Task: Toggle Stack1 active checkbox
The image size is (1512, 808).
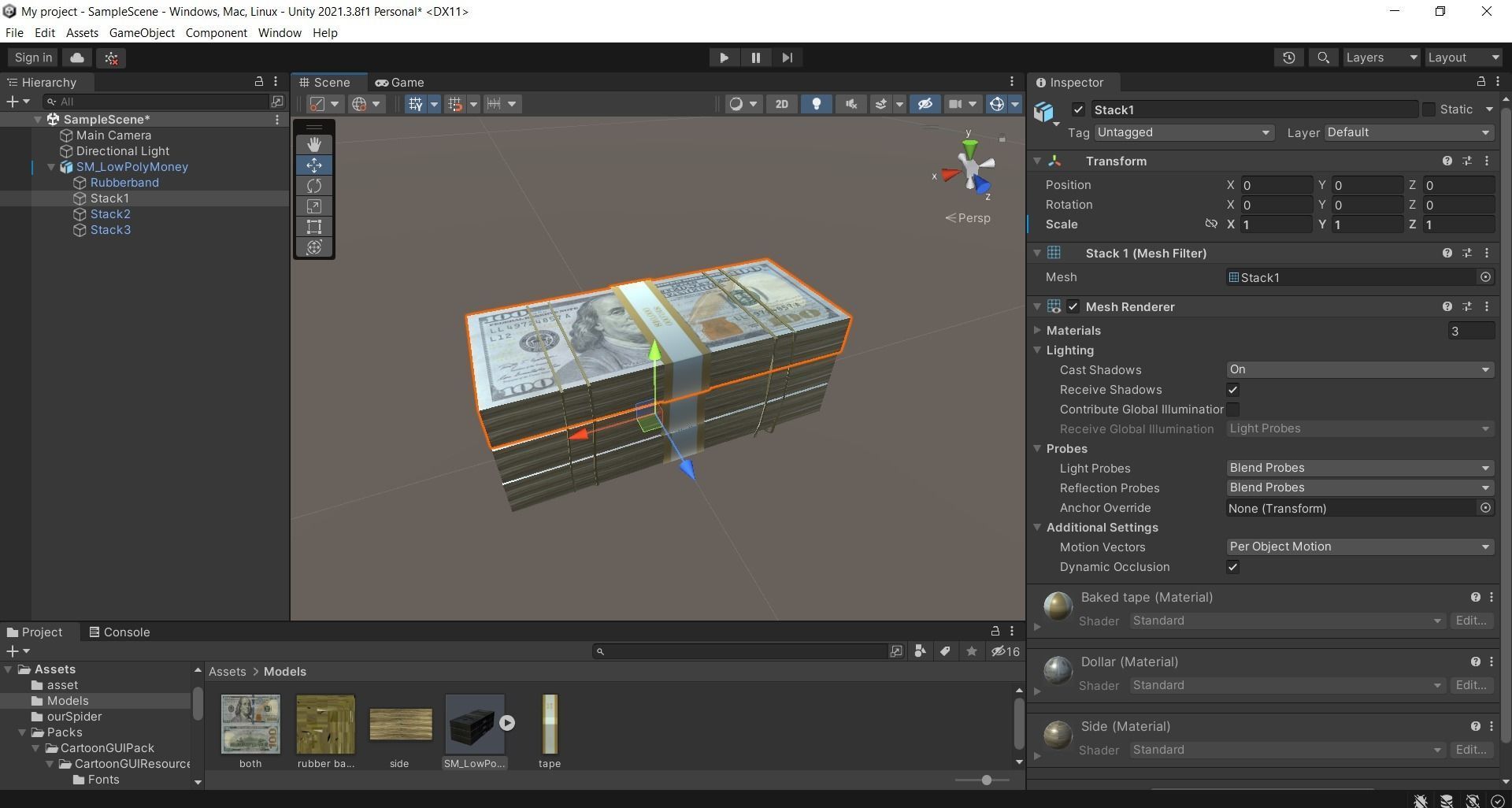Action: pos(1079,109)
